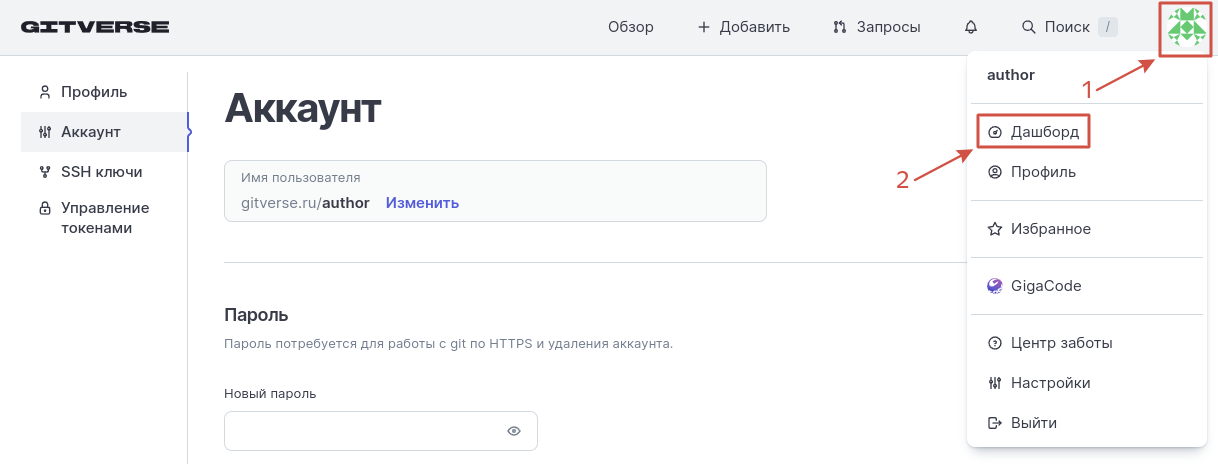This screenshot has width=1218, height=464.
Task: Switch to Профиль sidebar tab
Action: tap(93, 92)
